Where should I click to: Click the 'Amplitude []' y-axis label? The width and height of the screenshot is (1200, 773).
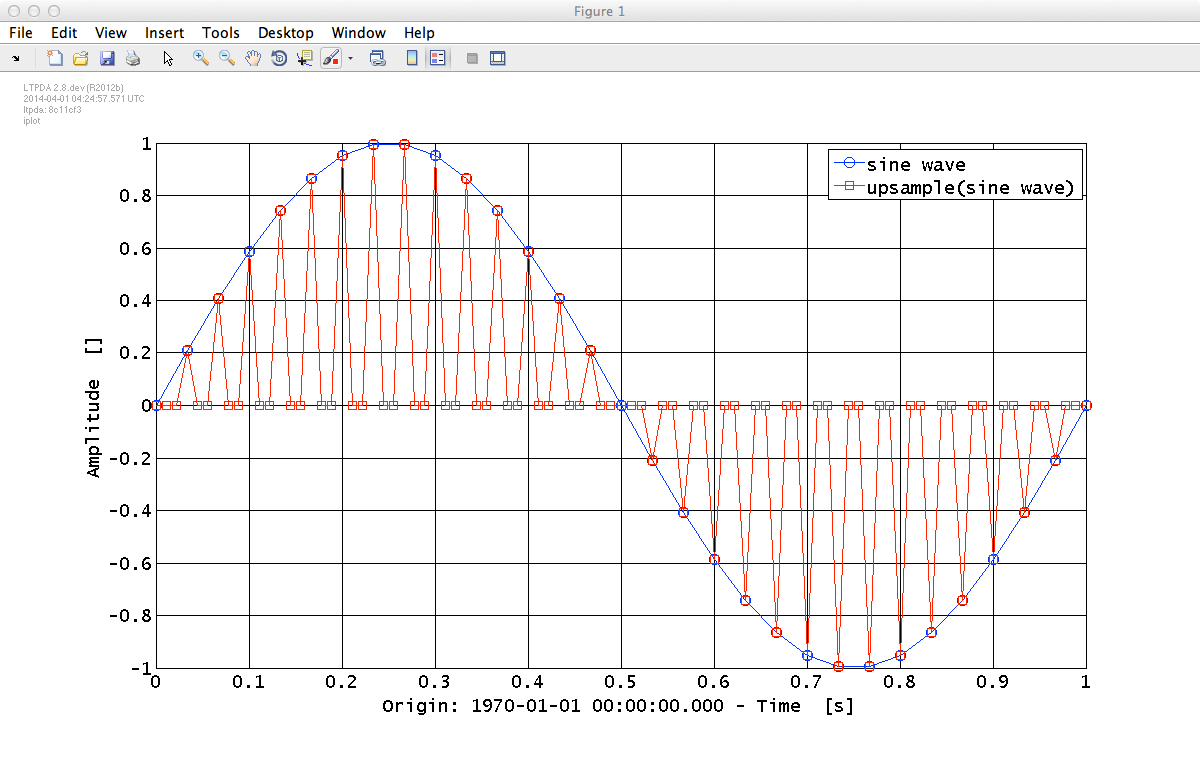pos(94,408)
